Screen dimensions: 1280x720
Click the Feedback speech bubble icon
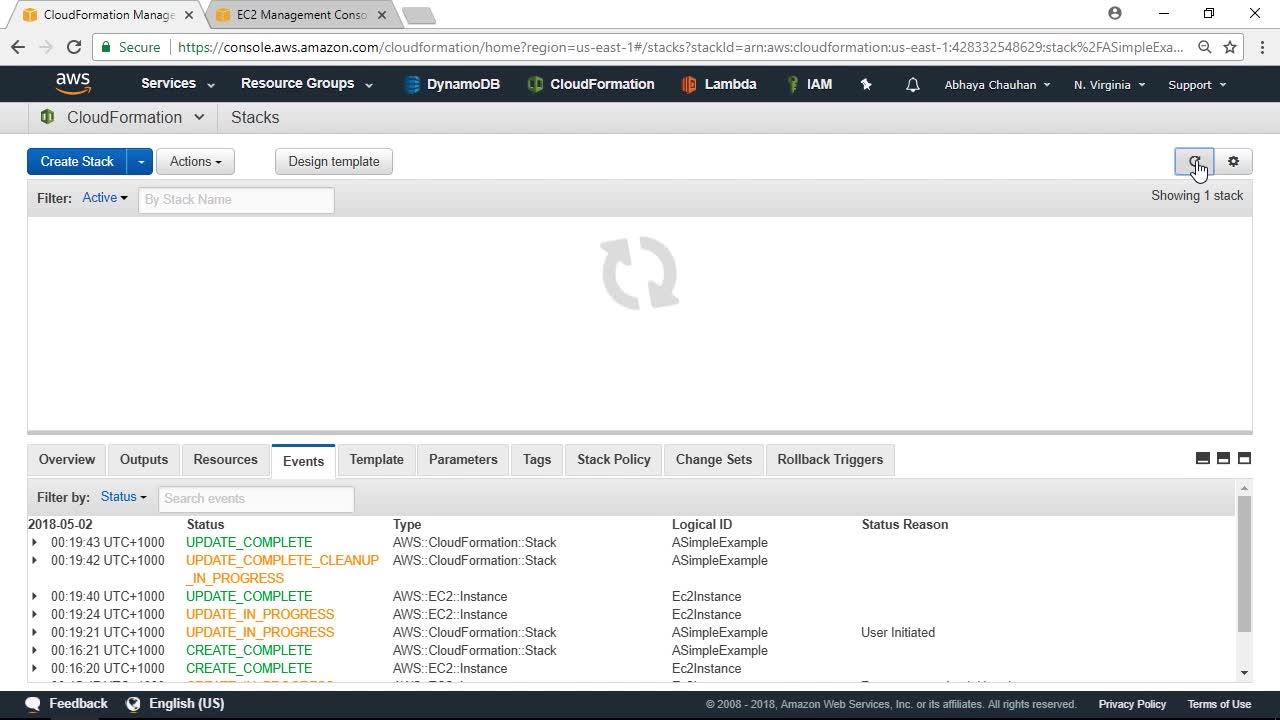33,704
